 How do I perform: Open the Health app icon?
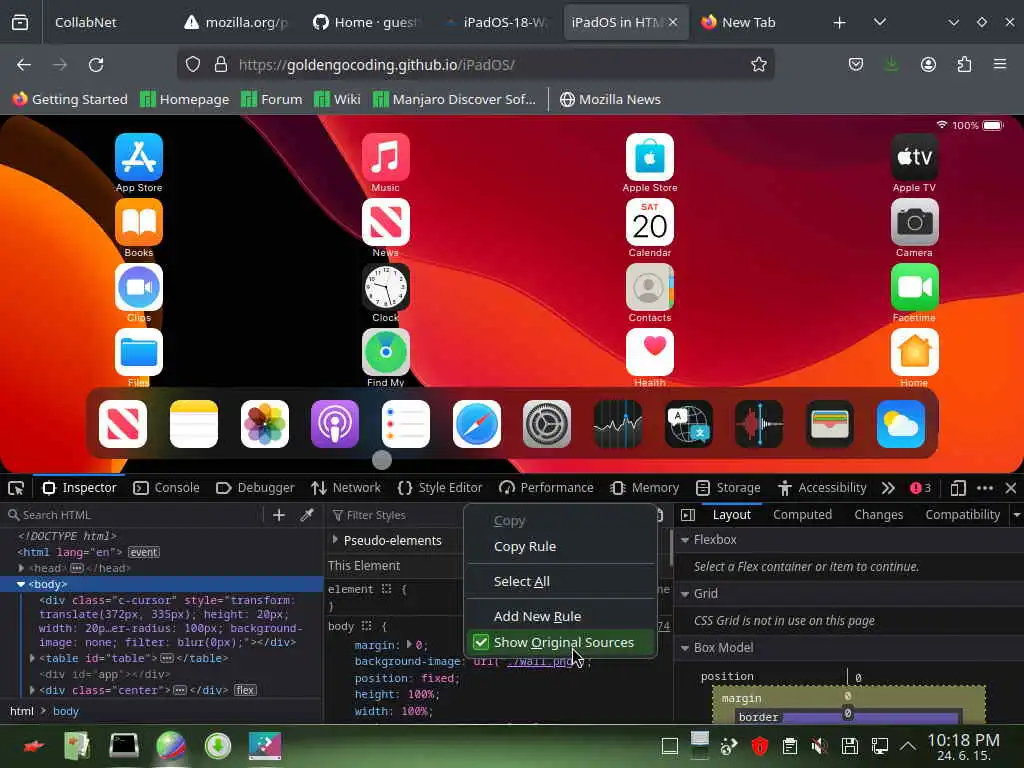[649, 353]
